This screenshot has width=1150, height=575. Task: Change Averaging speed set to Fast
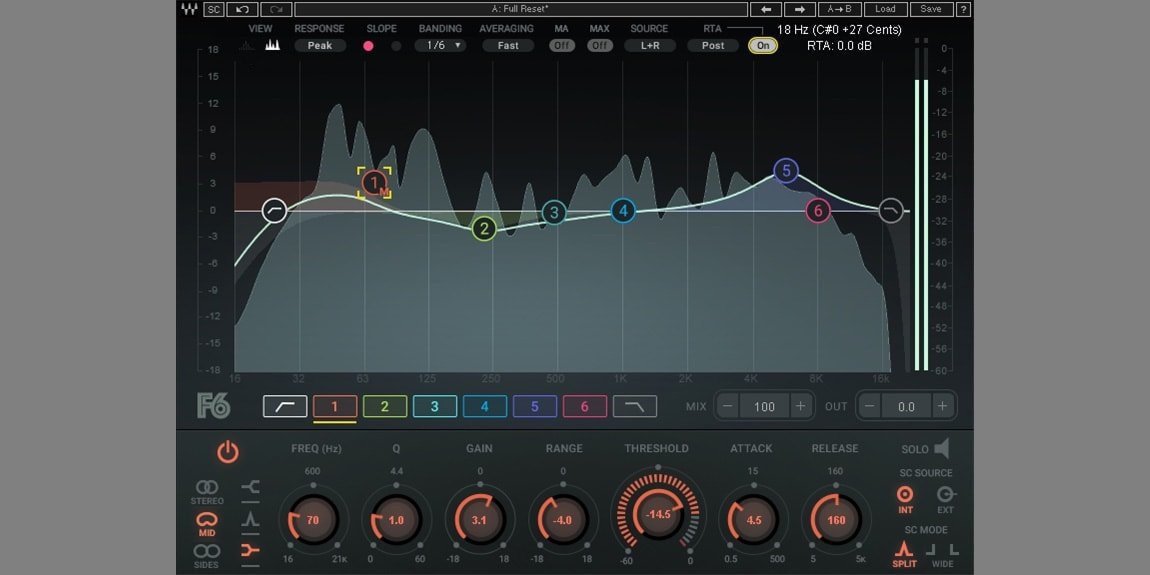[508, 45]
